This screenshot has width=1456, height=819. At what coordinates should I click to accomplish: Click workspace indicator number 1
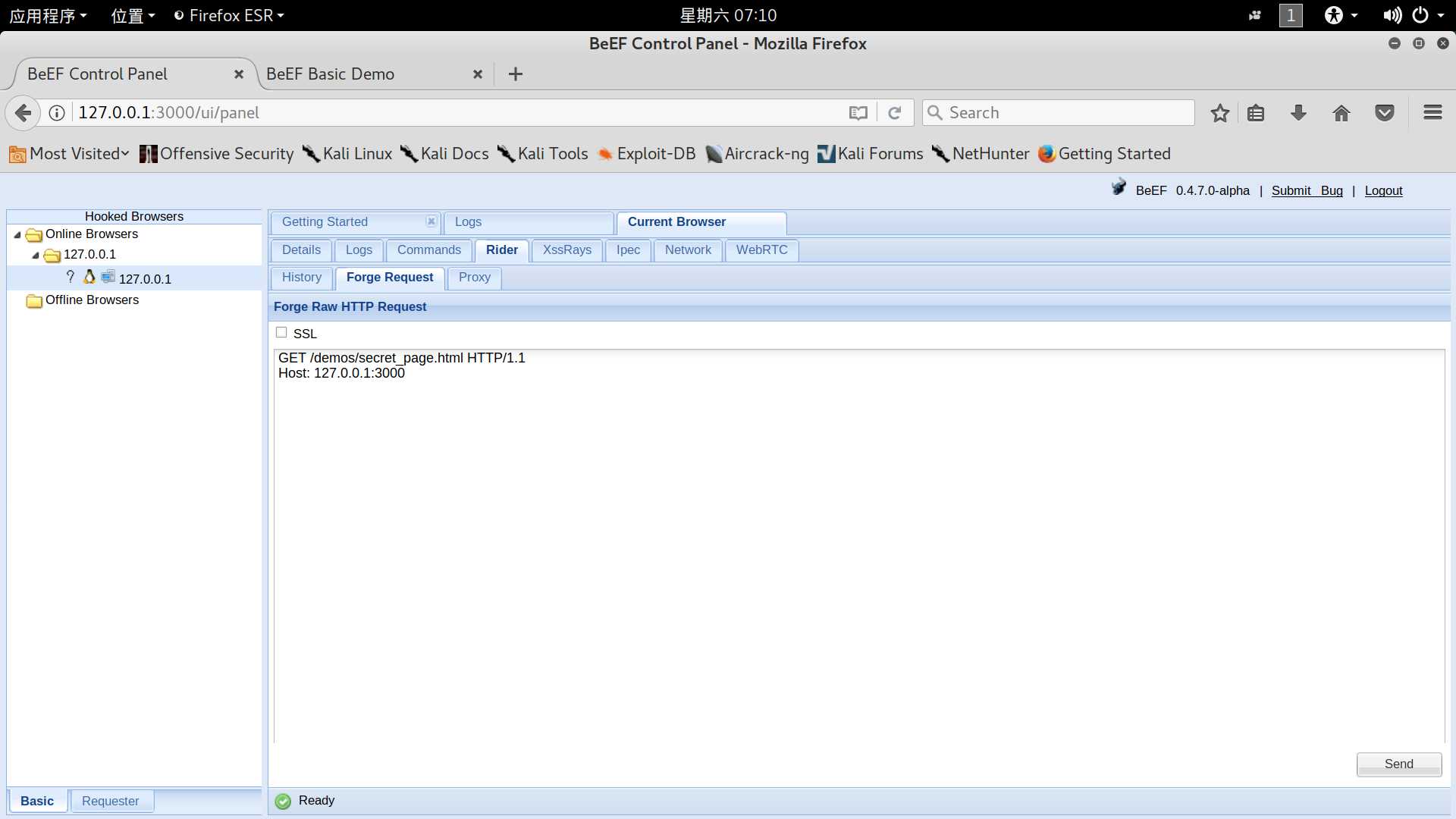point(1291,15)
